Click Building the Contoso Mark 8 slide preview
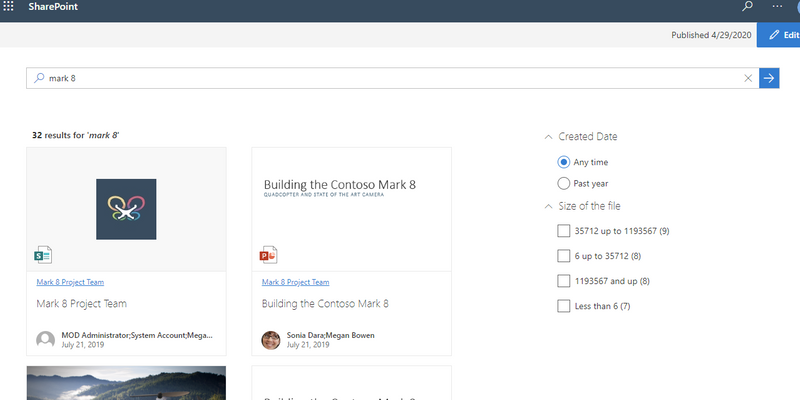This screenshot has height=400, width=800. click(x=352, y=209)
